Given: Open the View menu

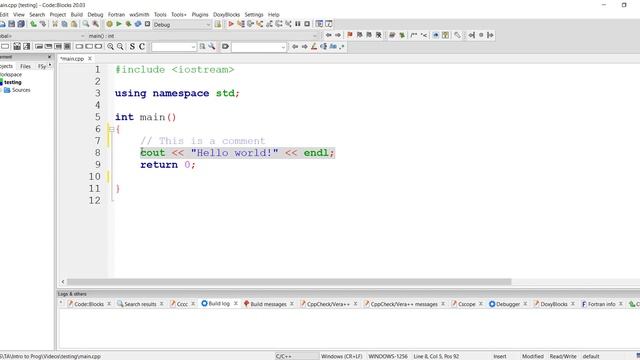Looking at the screenshot, I should tap(19, 15).
